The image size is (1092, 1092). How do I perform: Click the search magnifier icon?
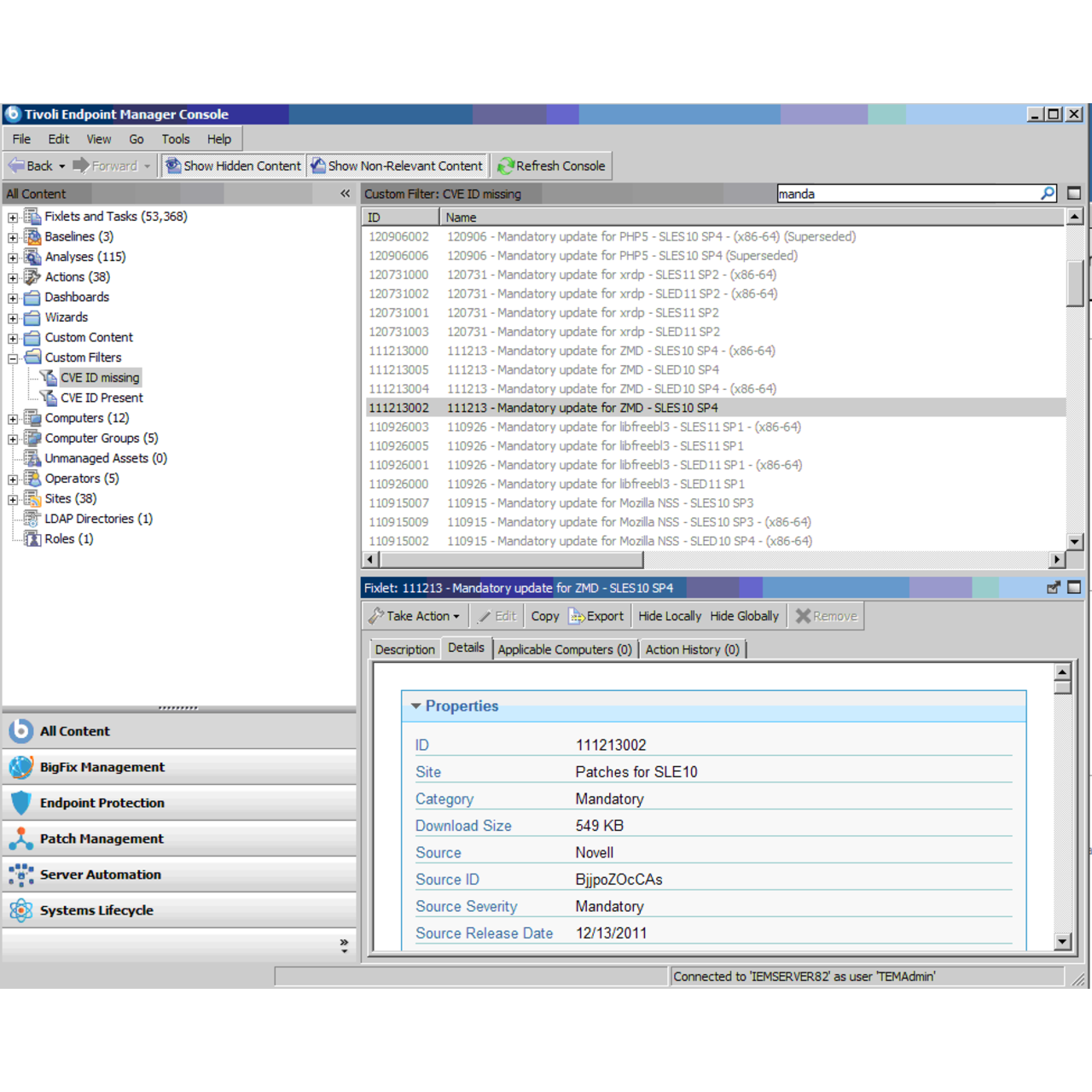(x=1048, y=194)
